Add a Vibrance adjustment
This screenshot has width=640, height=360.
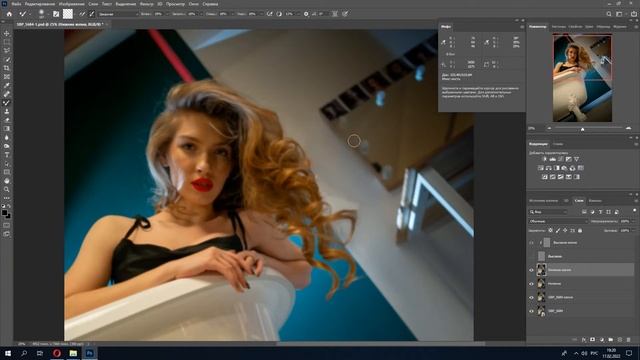pyautogui.click(x=576, y=159)
